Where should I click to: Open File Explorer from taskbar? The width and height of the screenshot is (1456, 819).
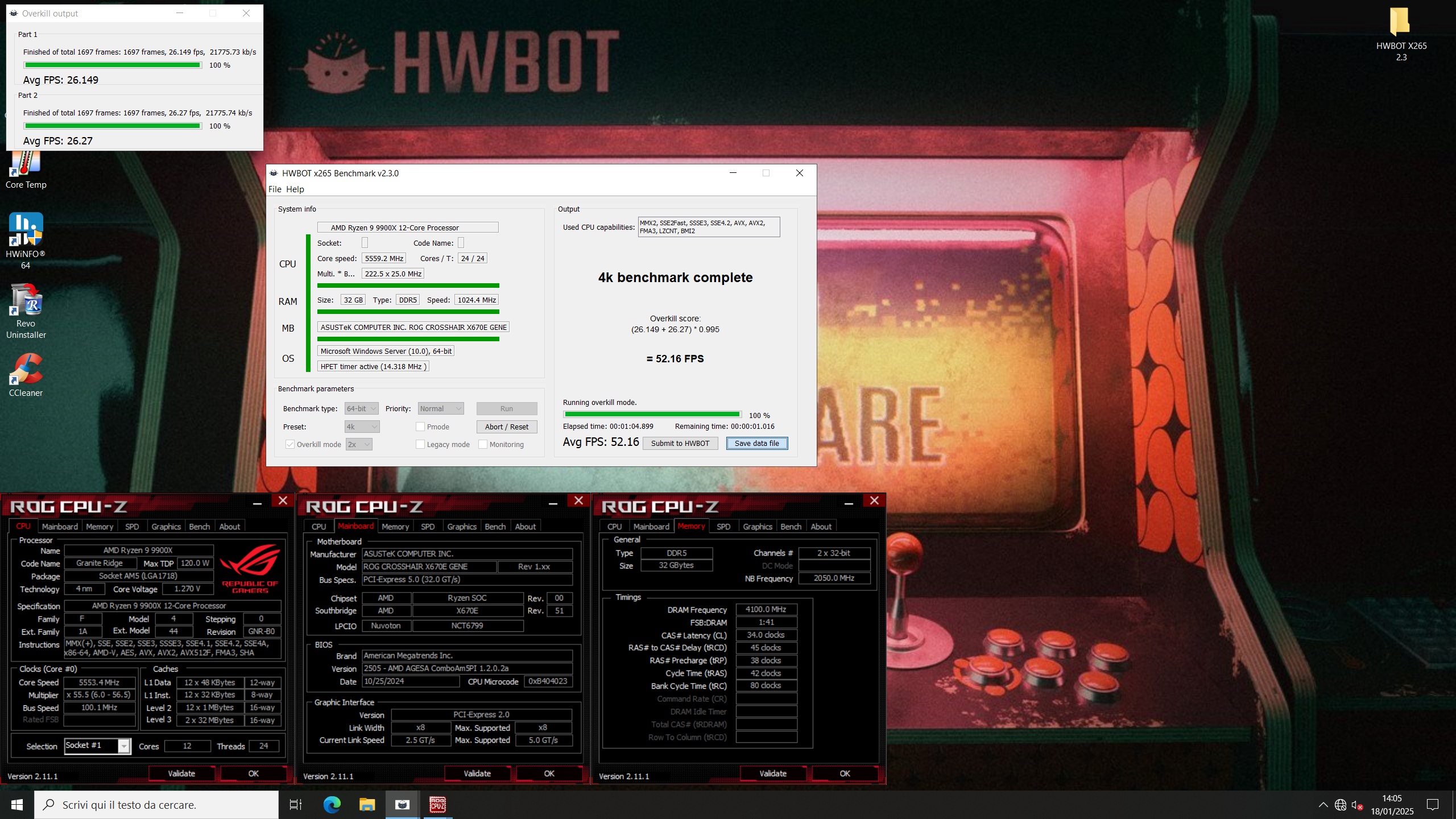(367, 805)
